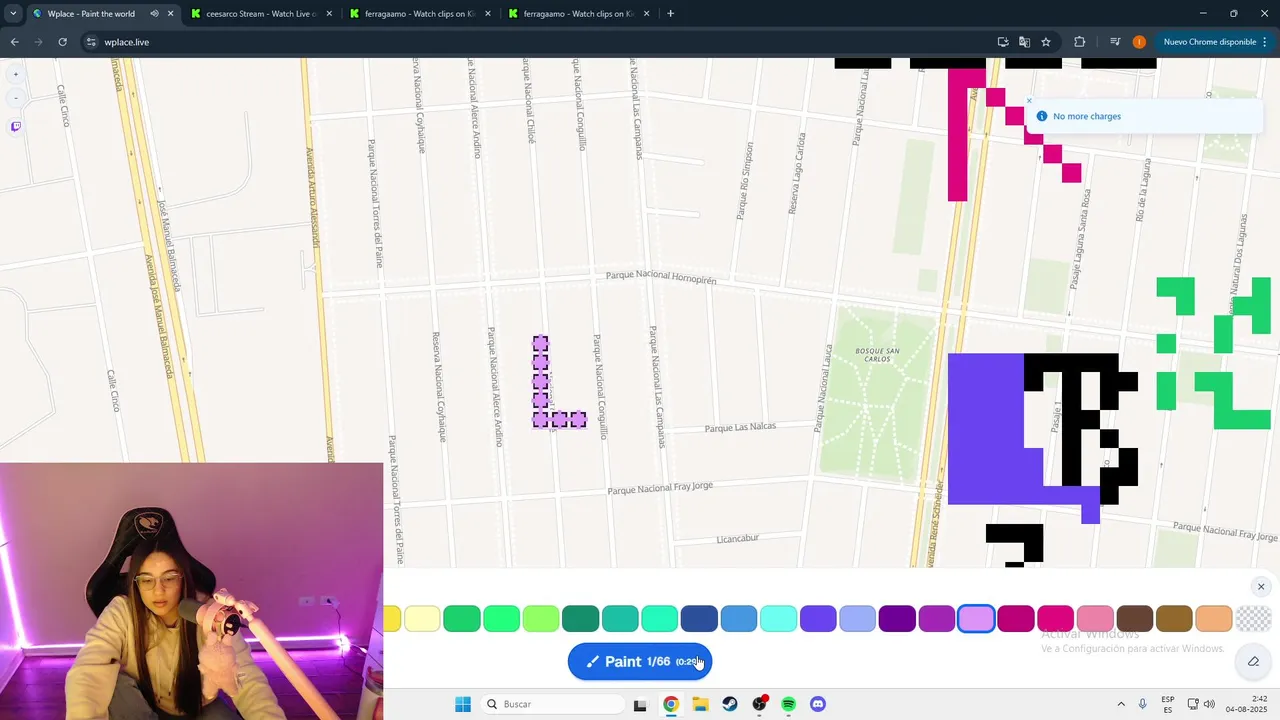Open the Chrome profile avatar
Viewport: 1280px width, 720px height.
pos(1139,42)
